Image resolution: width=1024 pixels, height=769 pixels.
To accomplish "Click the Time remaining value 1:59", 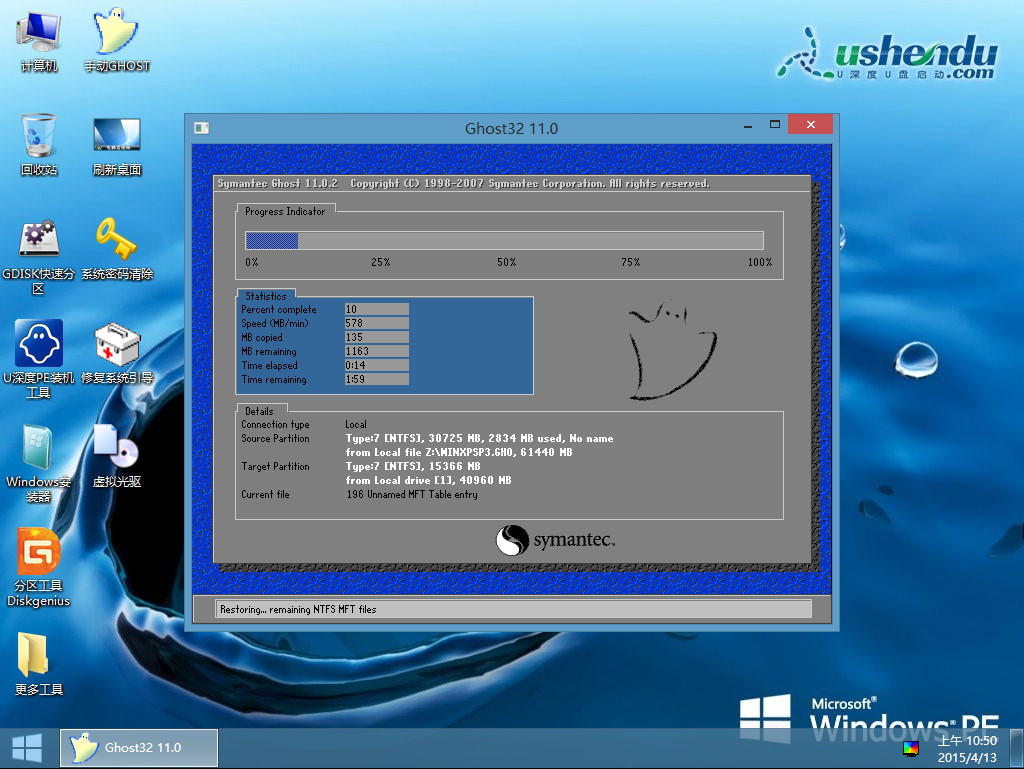I will click(377, 379).
